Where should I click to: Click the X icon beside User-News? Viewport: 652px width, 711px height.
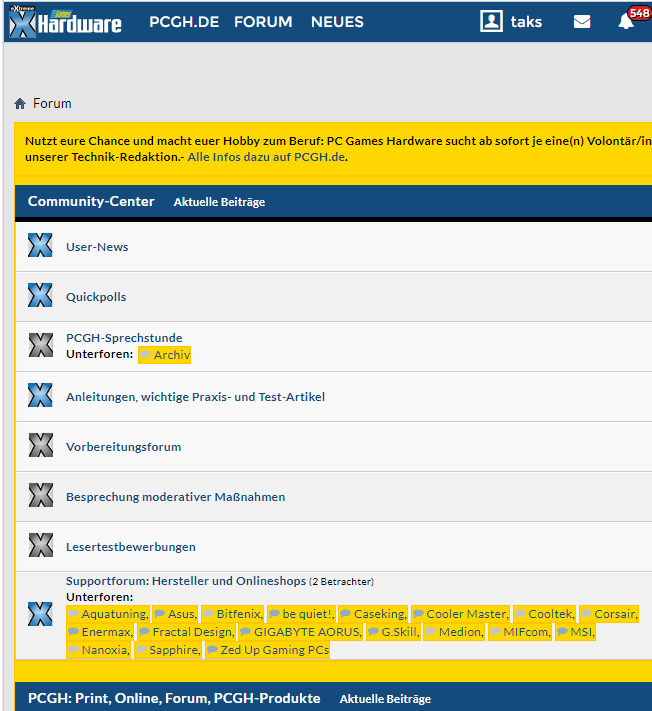(x=40, y=245)
